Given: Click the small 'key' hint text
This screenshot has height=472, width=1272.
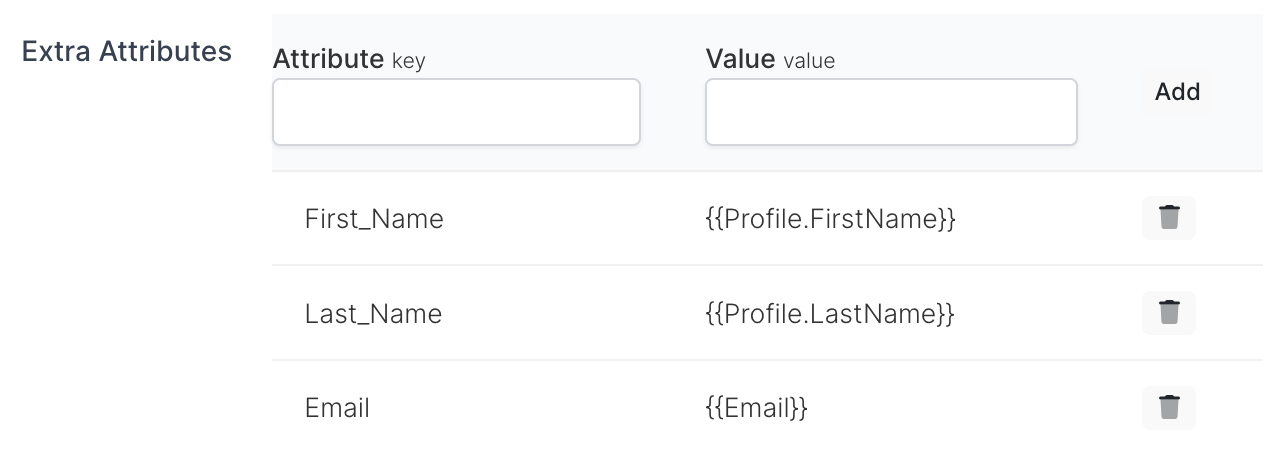Looking at the screenshot, I should tap(408, 61).
